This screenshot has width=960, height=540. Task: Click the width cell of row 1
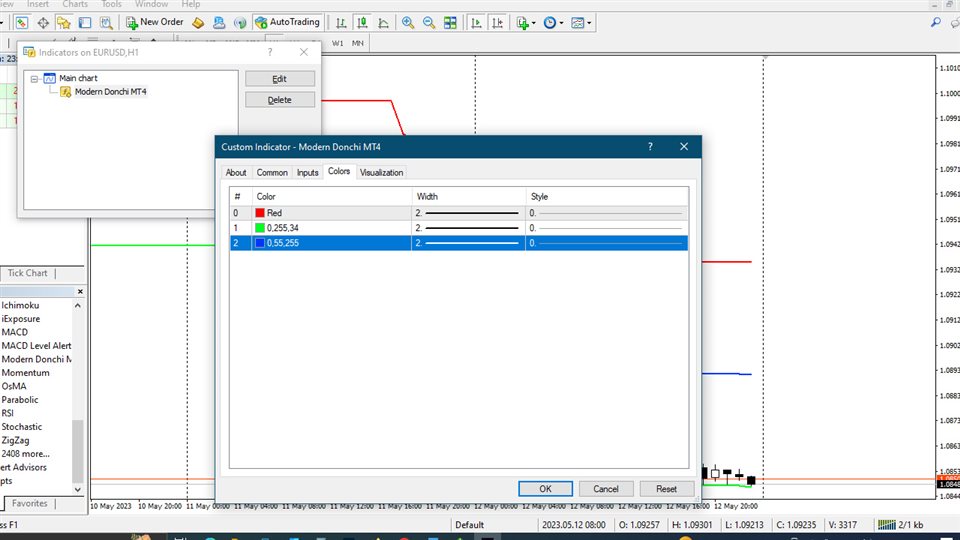(468, 228)
